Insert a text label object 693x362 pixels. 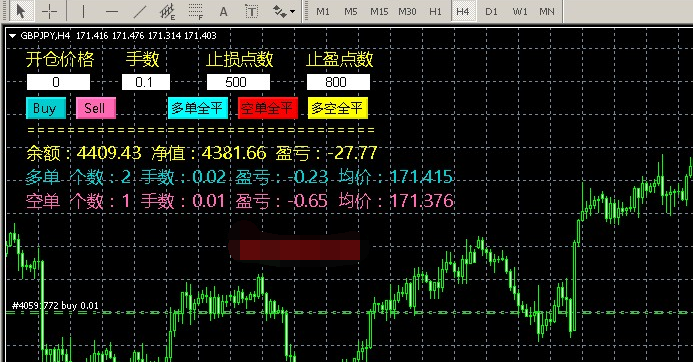(251, 11)
